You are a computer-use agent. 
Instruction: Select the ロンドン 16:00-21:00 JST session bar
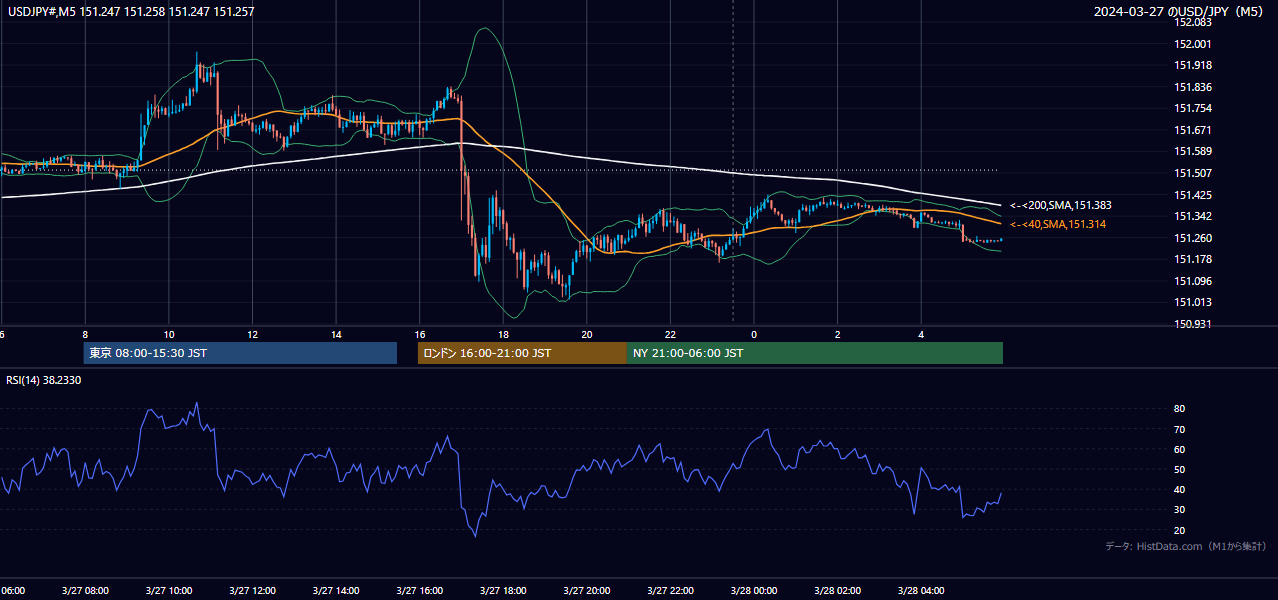pyautogui.click(x=522, y=353)
